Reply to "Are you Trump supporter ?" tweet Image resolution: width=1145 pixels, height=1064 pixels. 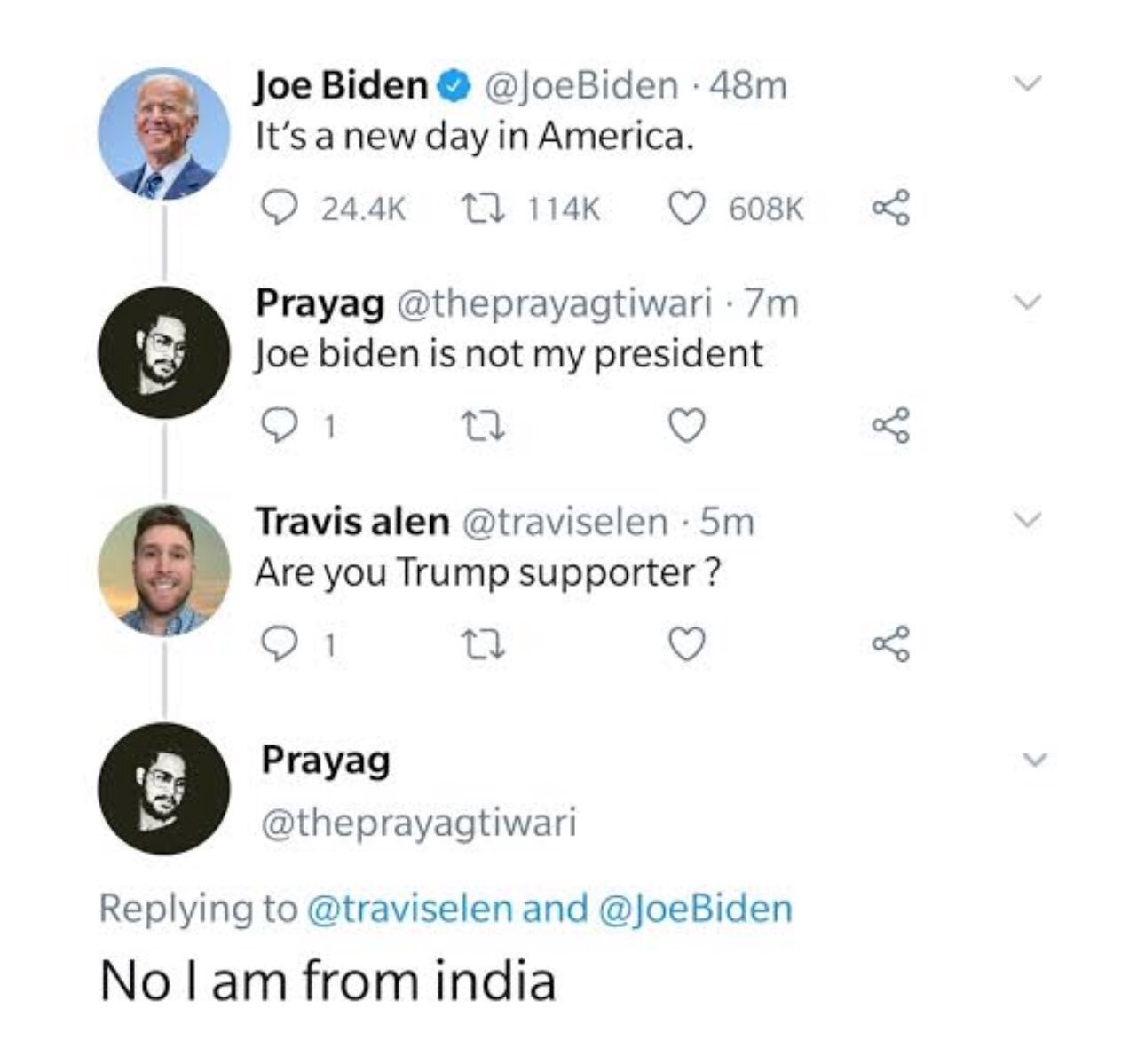280,645
